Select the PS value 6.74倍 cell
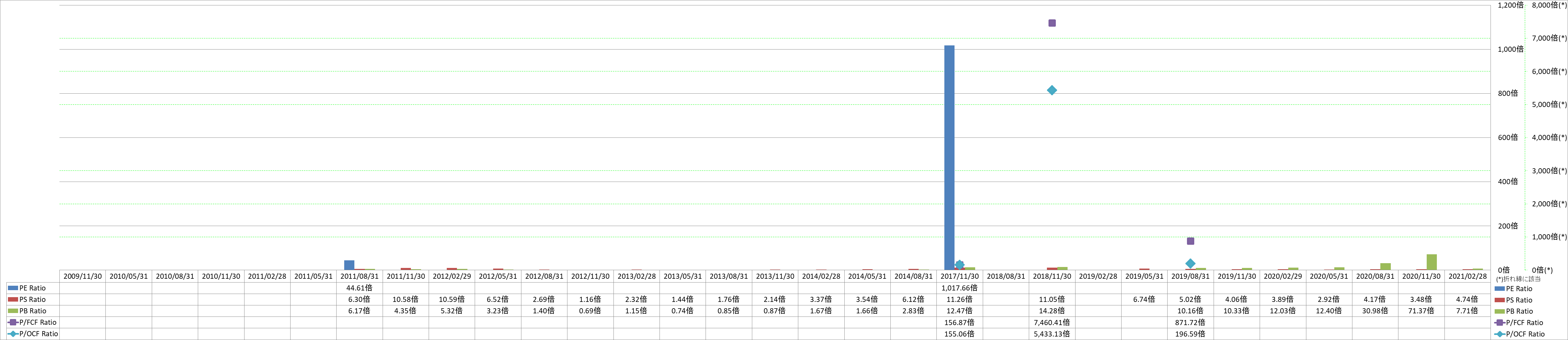 tap(1144, 299)
